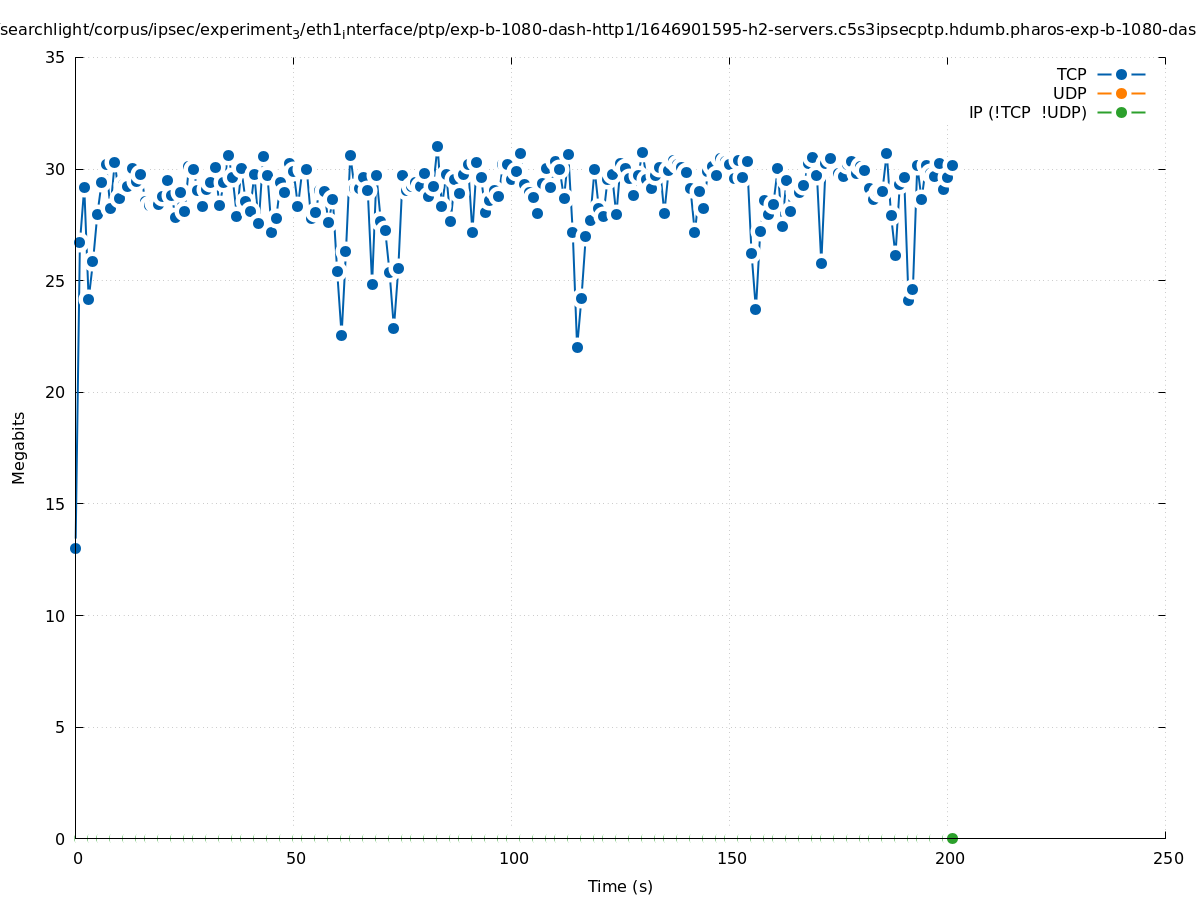This screenshot has width=1197, height=900.
Task: Click the 35 tick label on y-axis
Action: click(55, 57)
